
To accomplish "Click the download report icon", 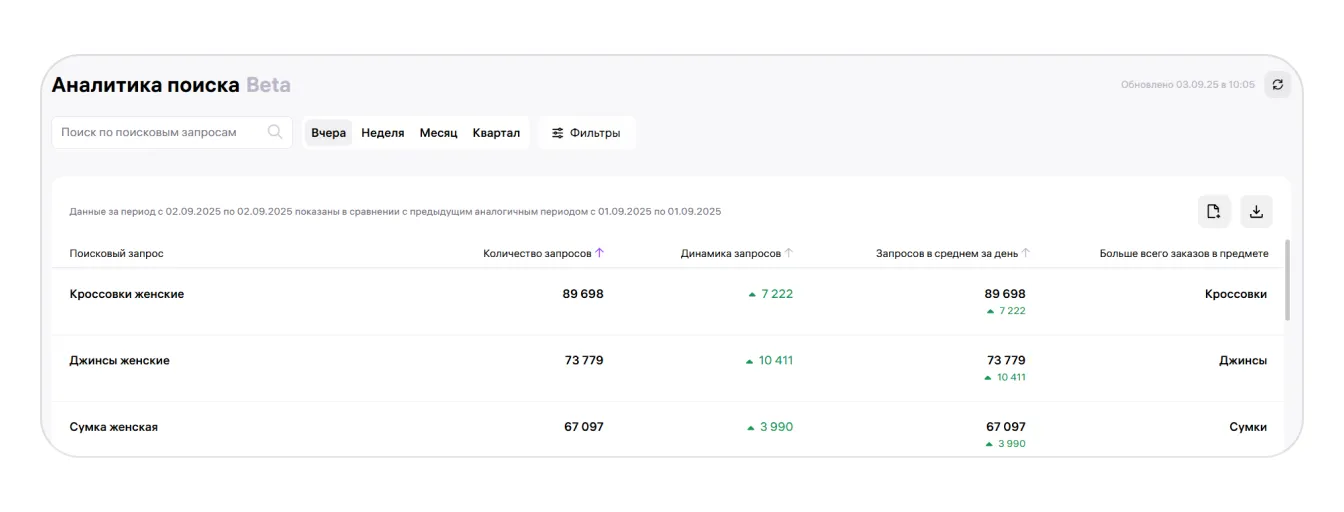I will point(1256,211).
